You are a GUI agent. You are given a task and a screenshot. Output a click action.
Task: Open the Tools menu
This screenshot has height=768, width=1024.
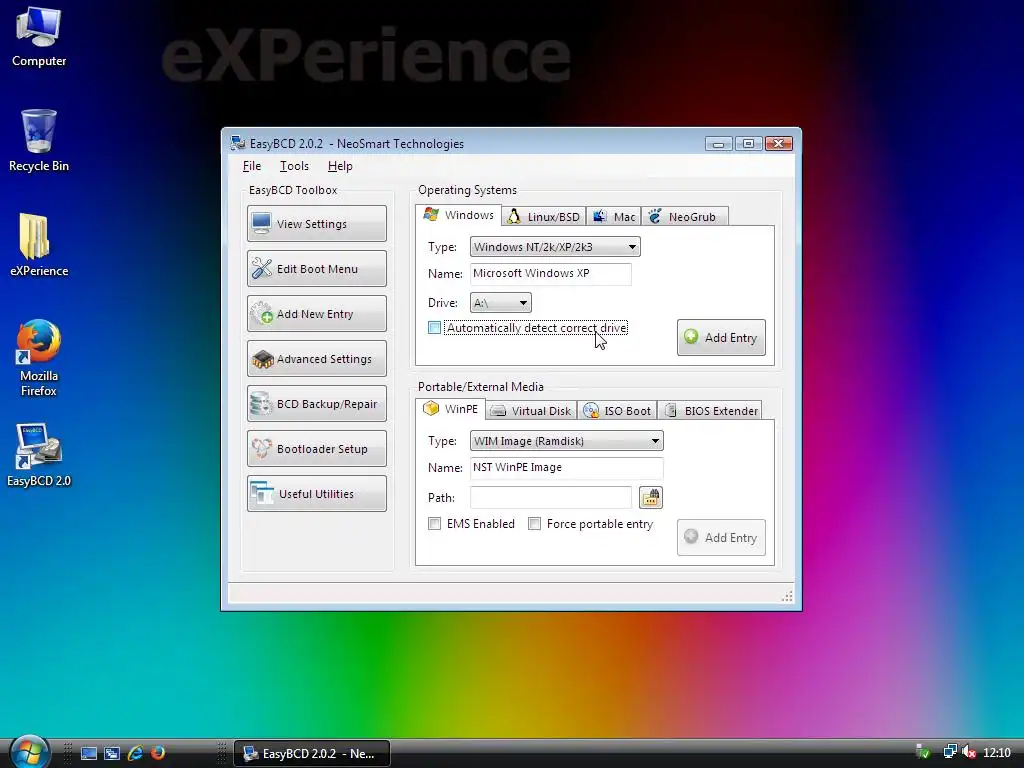tap(294, 166)
